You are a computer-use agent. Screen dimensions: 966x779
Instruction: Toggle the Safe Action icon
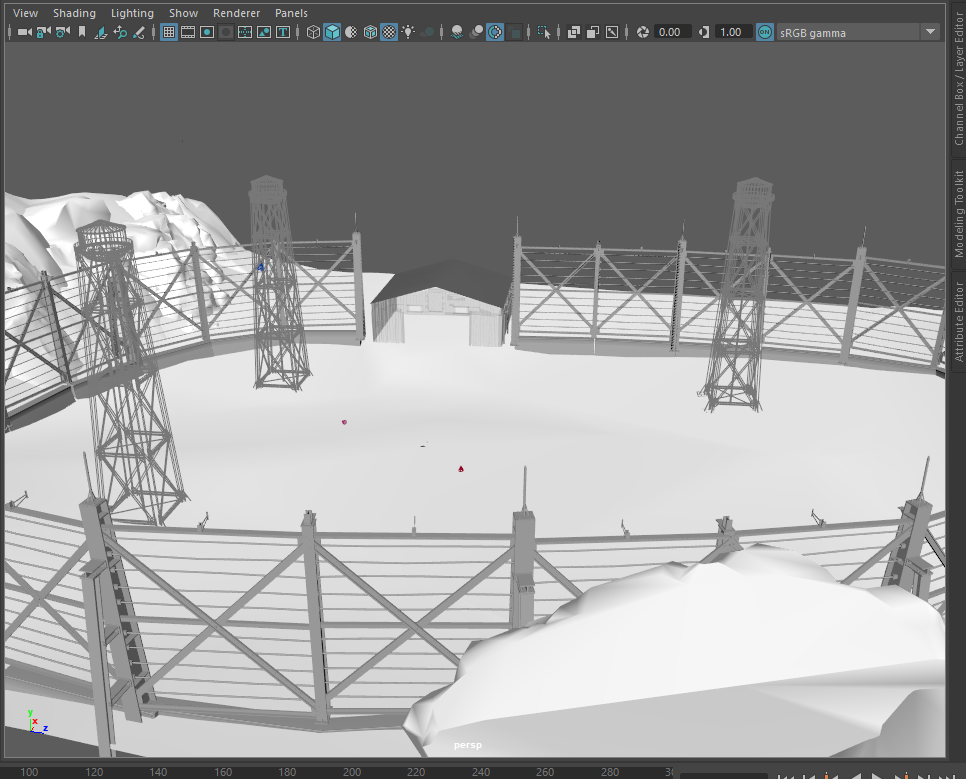click(264, 32)
